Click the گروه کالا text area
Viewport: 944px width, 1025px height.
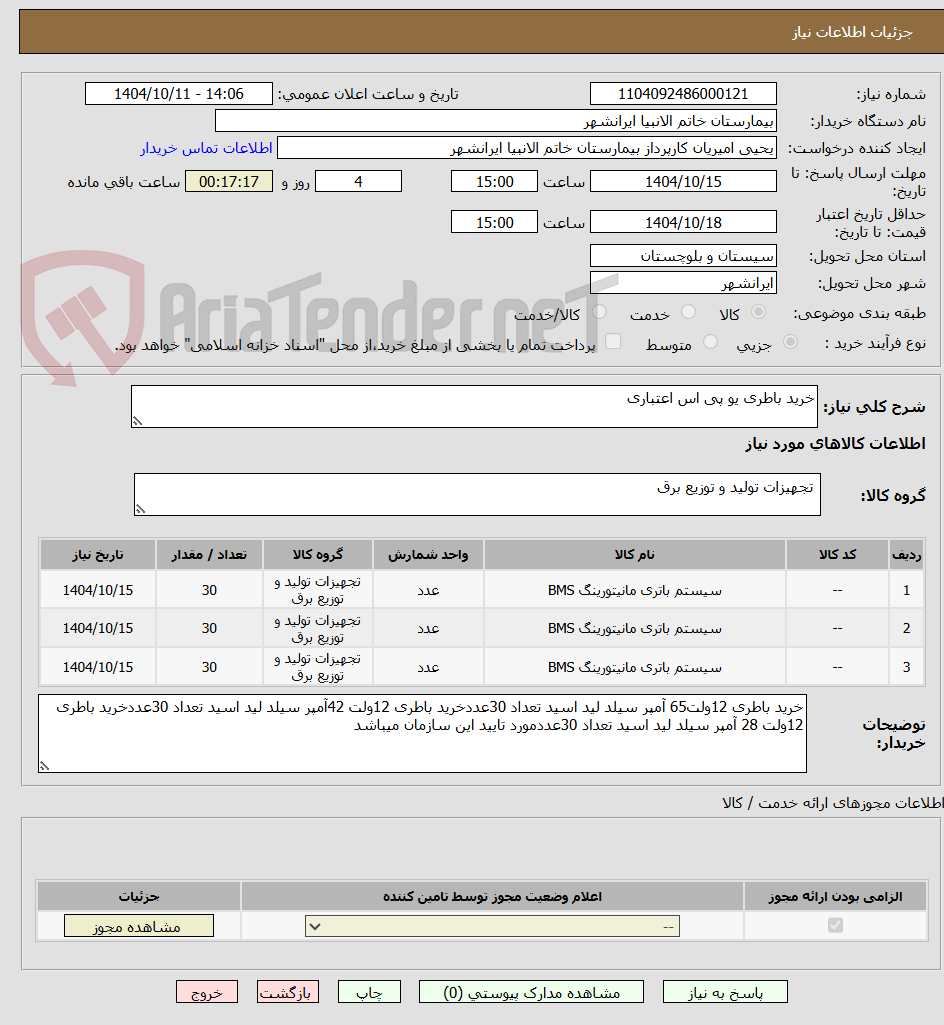click(477, 495)
